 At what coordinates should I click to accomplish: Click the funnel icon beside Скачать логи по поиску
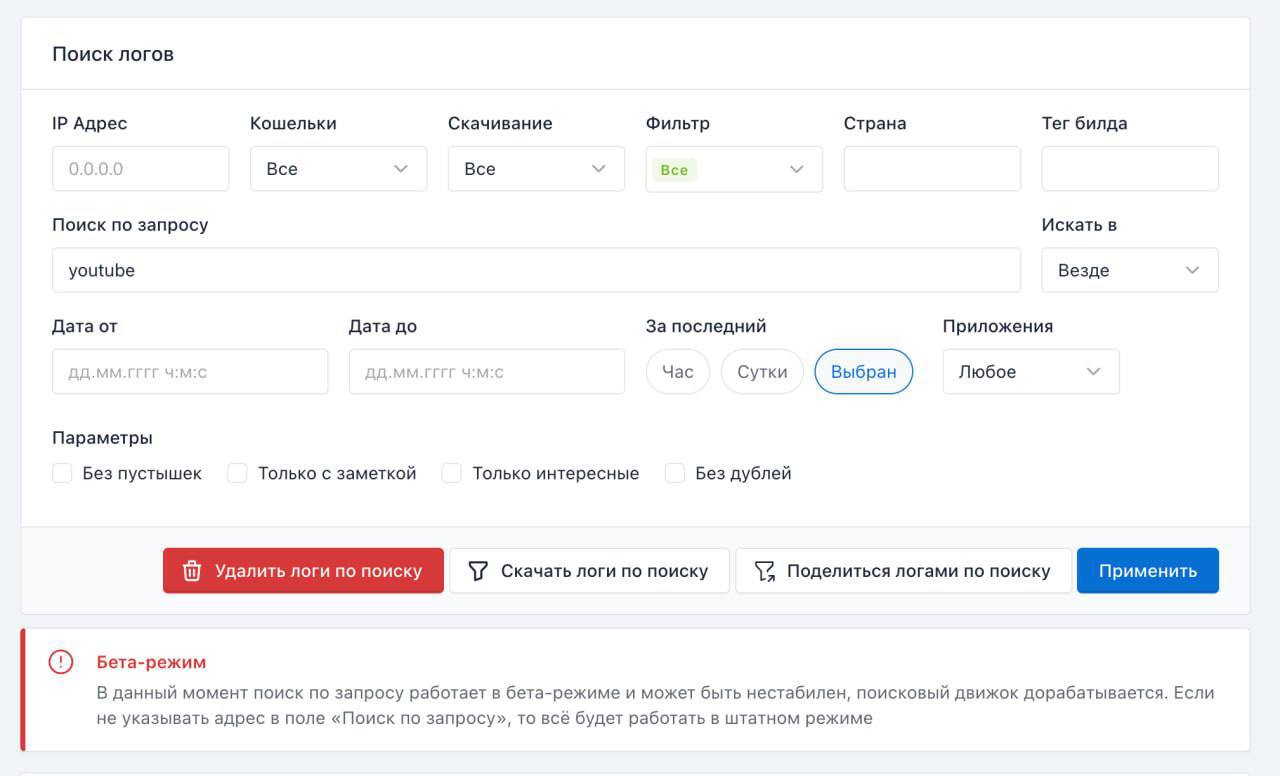(478, 571)
